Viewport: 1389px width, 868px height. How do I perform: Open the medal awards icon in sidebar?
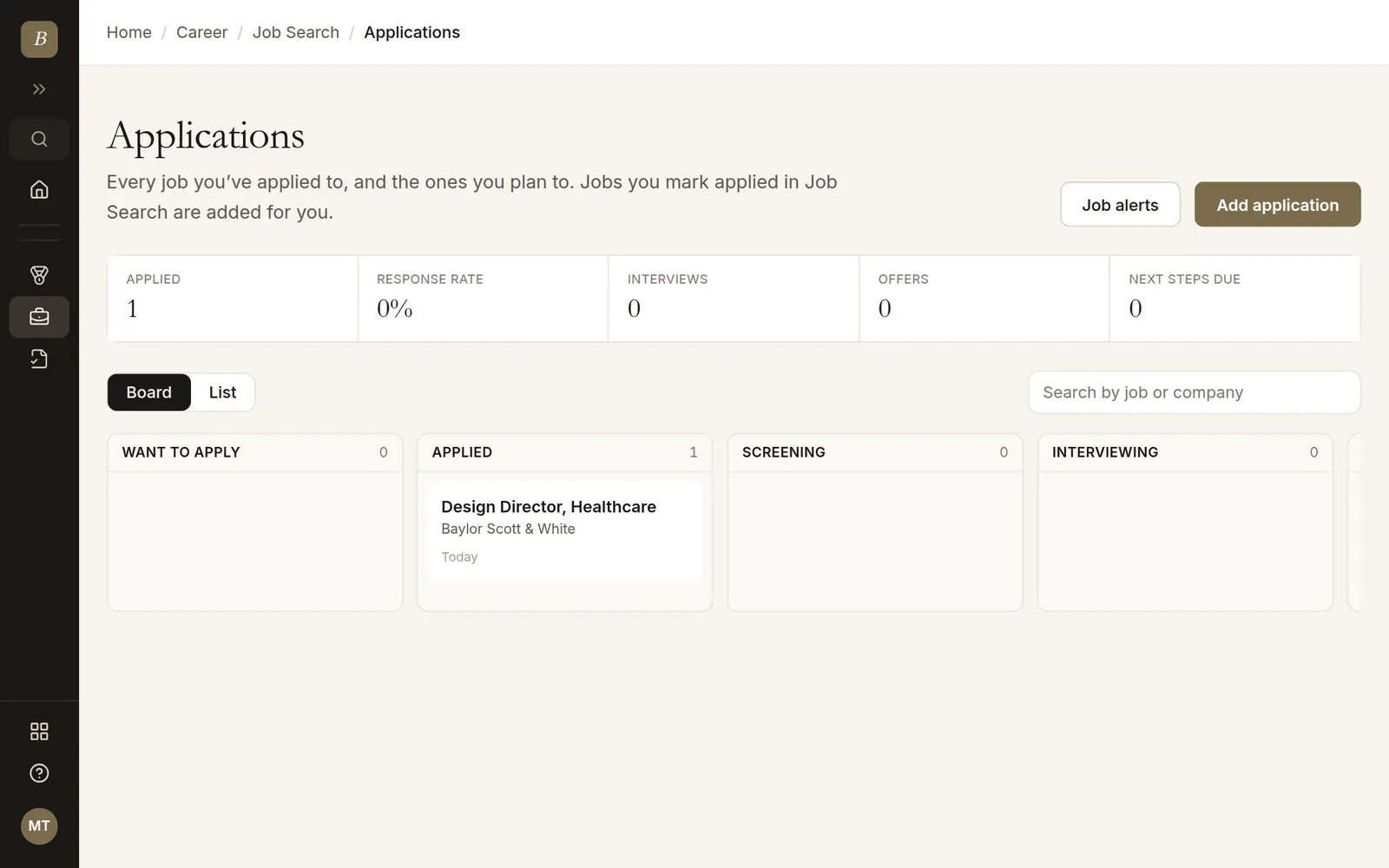pos(39,275)
